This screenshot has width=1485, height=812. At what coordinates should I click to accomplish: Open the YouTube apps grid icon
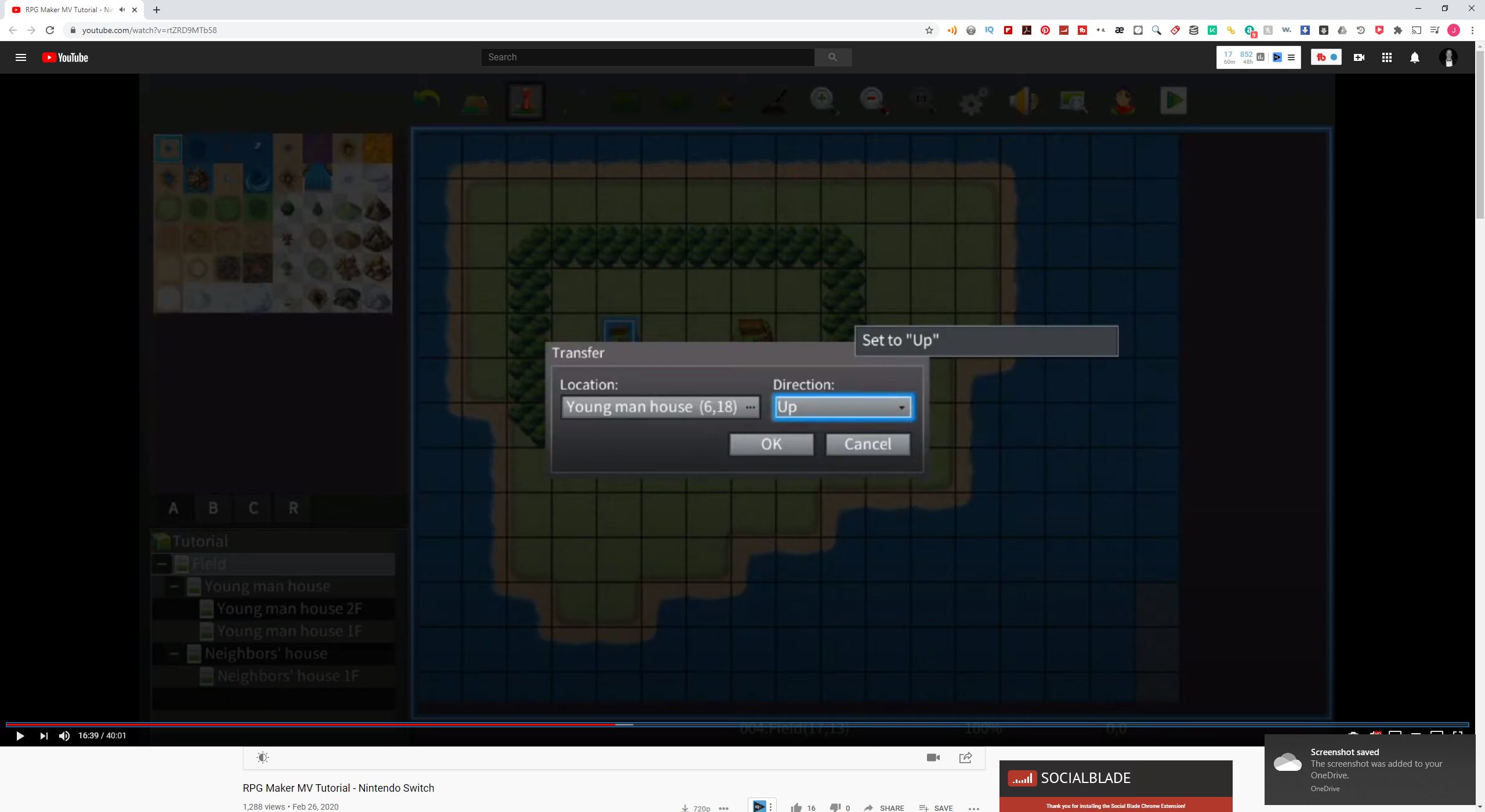[1386, 57]
